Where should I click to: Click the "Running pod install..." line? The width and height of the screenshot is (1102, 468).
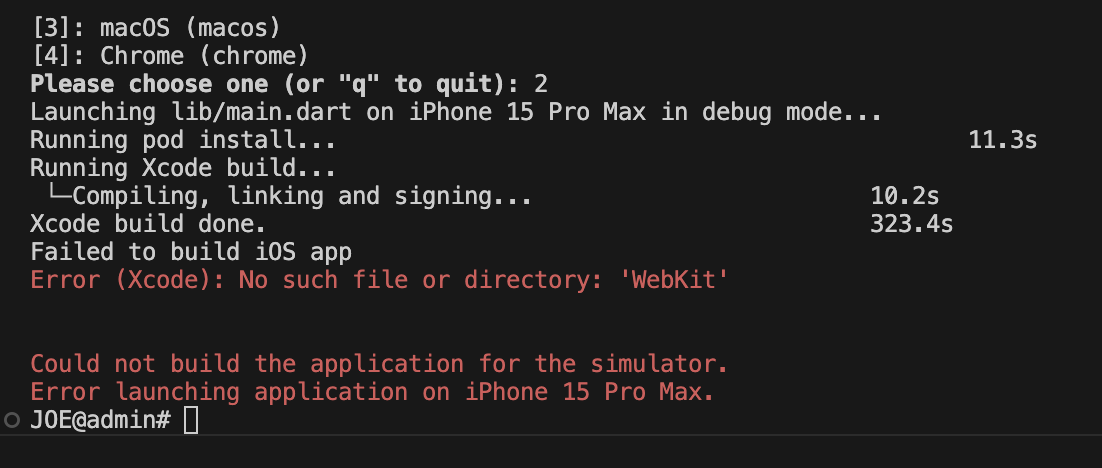click(183, 140)
